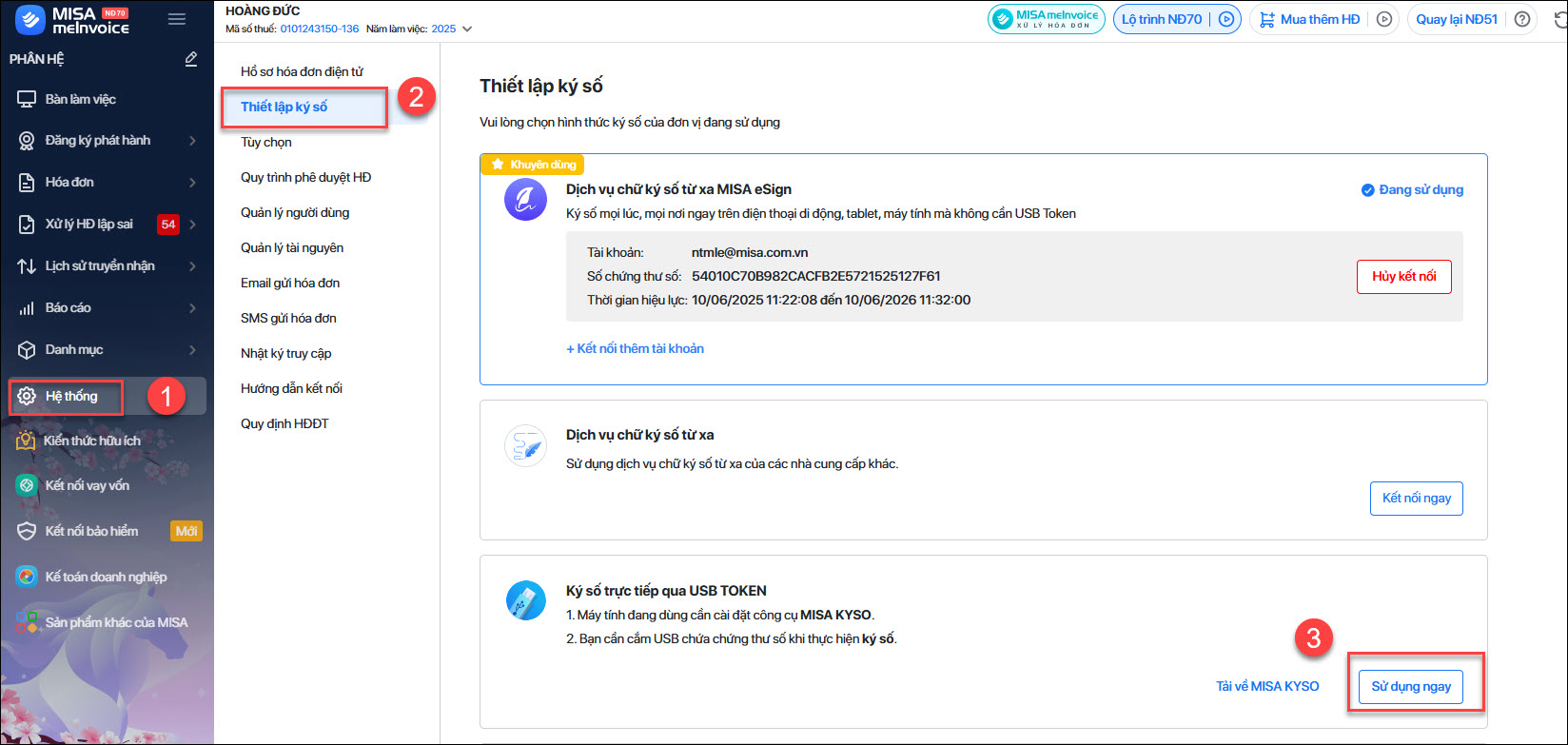Click the hamburger menu icon in sidebar
The image size is (1568, 745).
pos(177,19)
